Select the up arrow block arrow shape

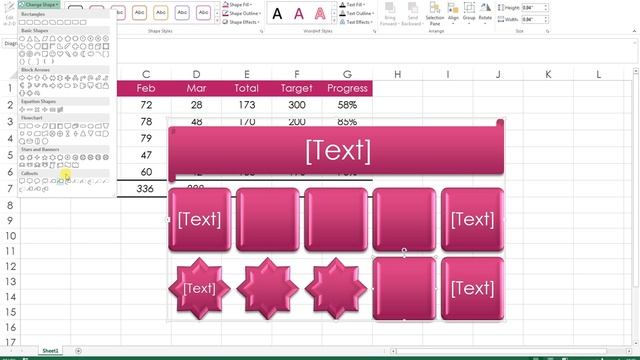37,78
